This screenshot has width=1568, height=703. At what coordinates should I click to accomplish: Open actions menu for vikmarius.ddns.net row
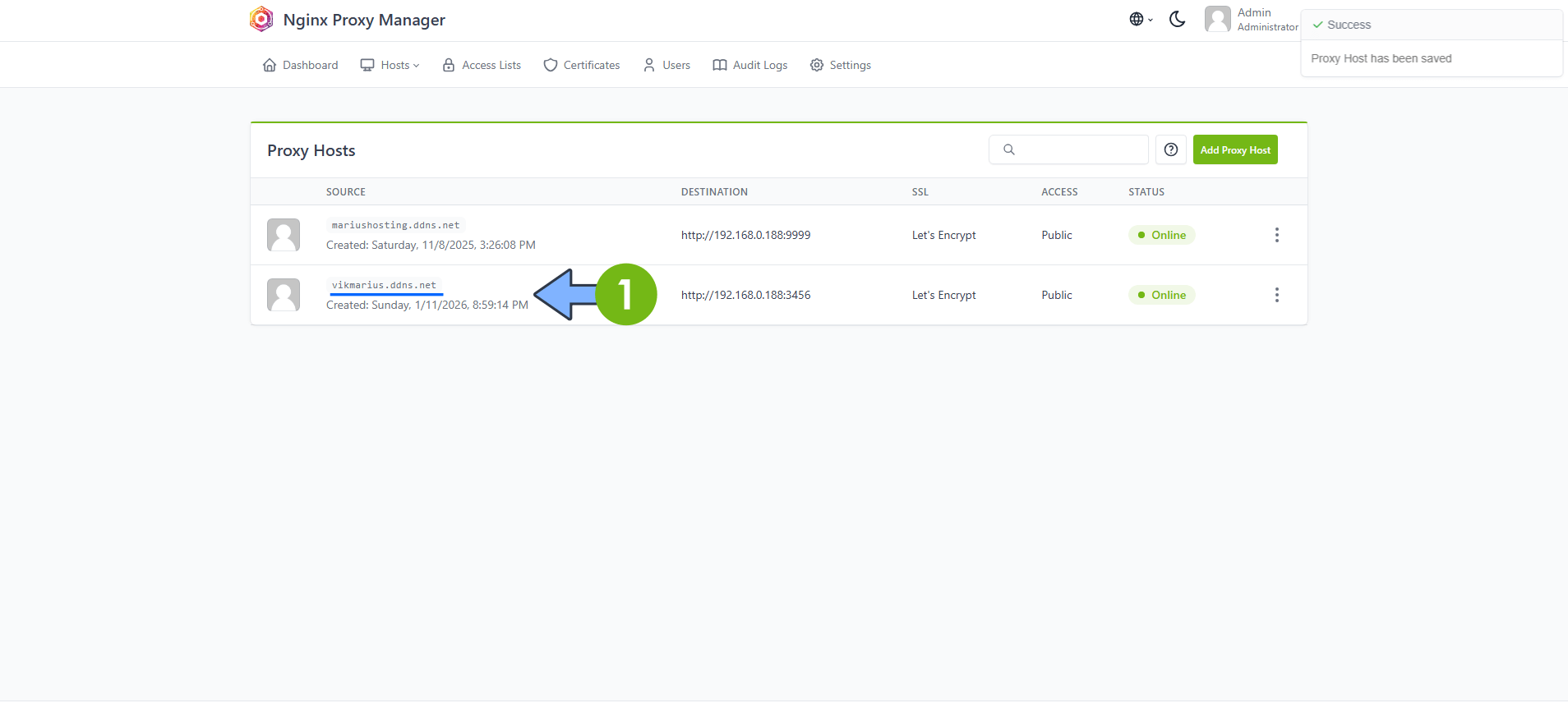pyautogui.click(x=1276, y=295)
